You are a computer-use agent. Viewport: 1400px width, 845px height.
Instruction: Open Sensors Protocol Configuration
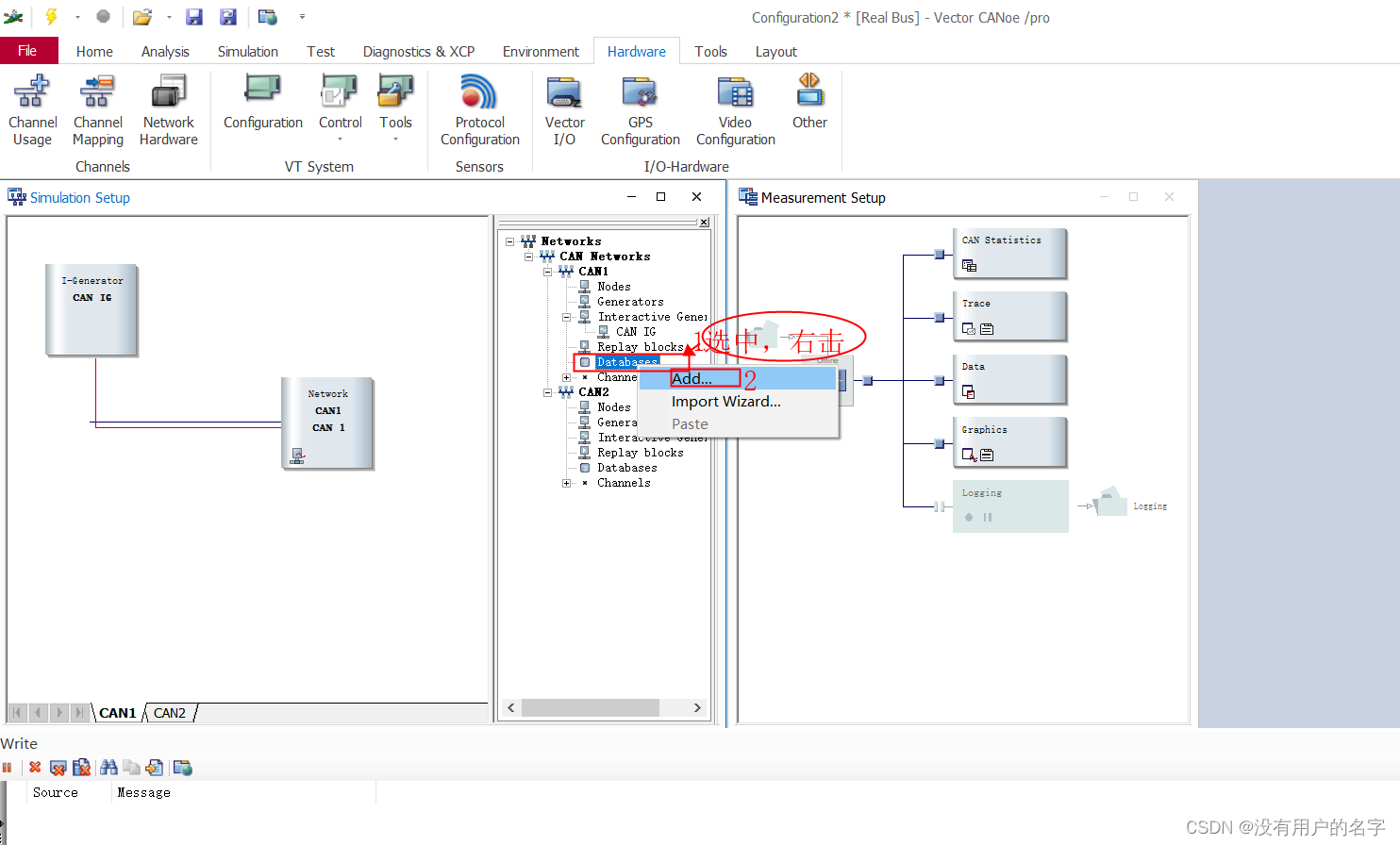(480, 111)
